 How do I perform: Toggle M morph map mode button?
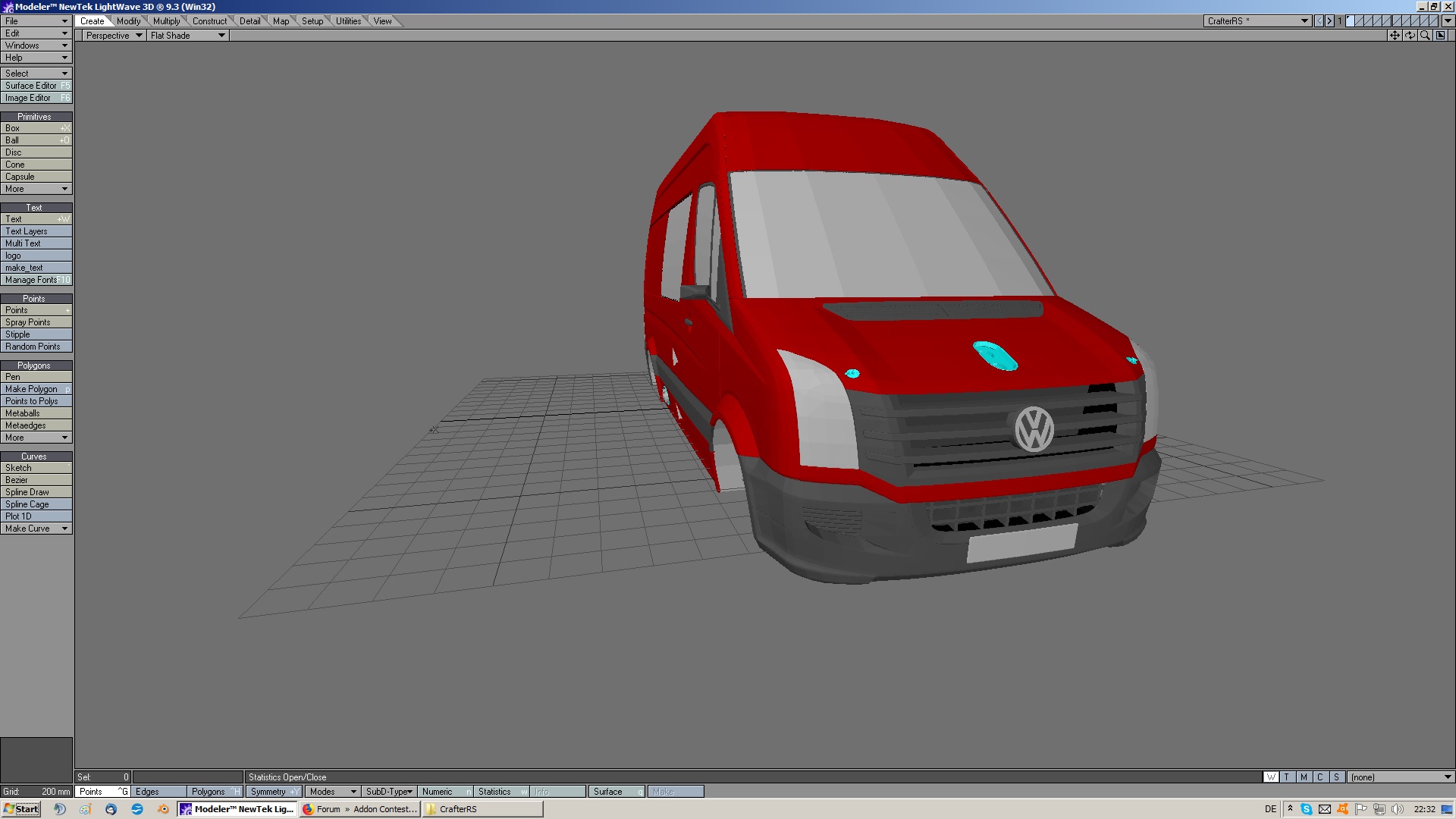click(x=1304, y=777)
